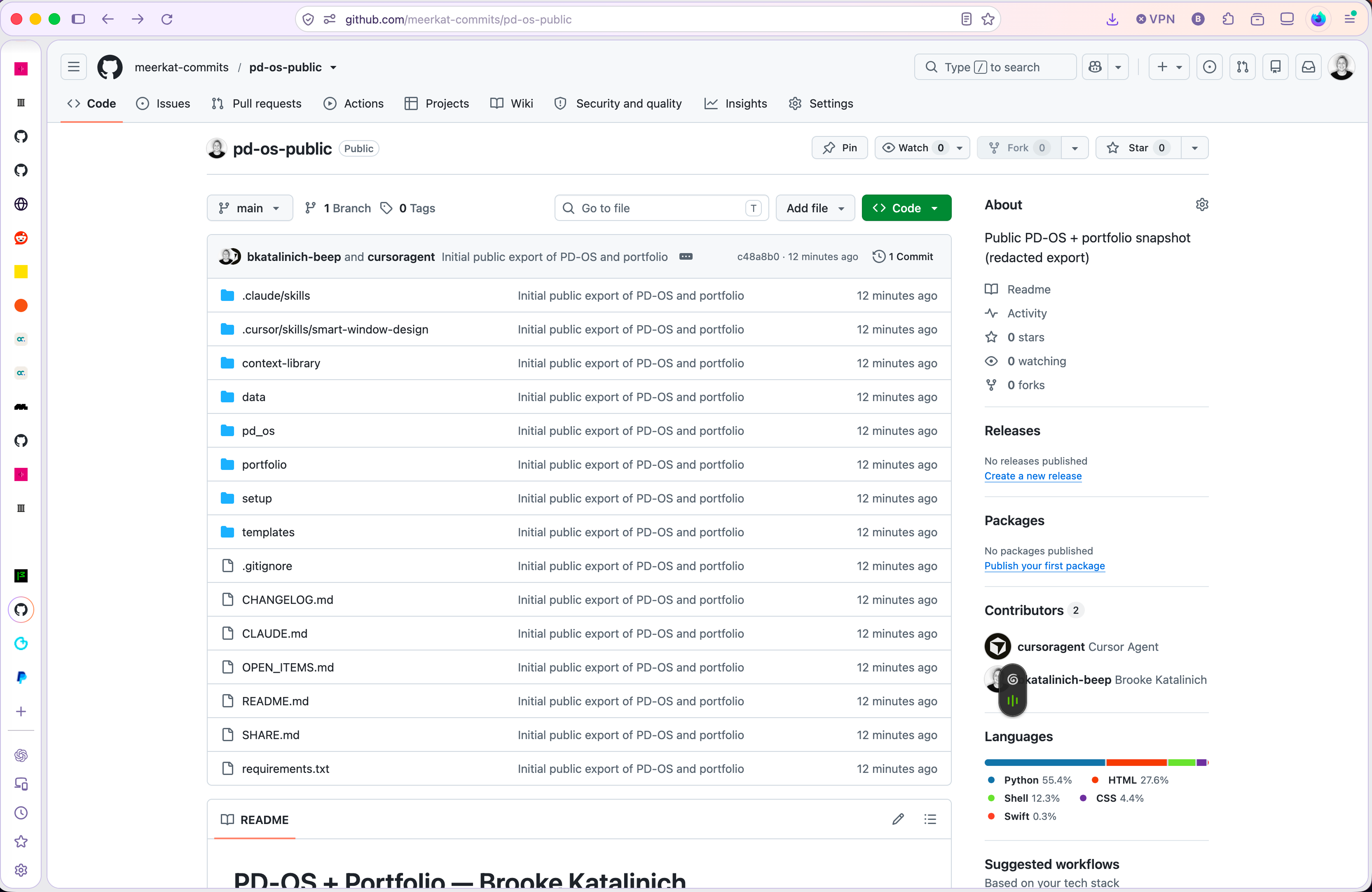This screenshot has height=892, width=1372.
Task: Toggle the browser sidebar panel
Action: [78, 19]
